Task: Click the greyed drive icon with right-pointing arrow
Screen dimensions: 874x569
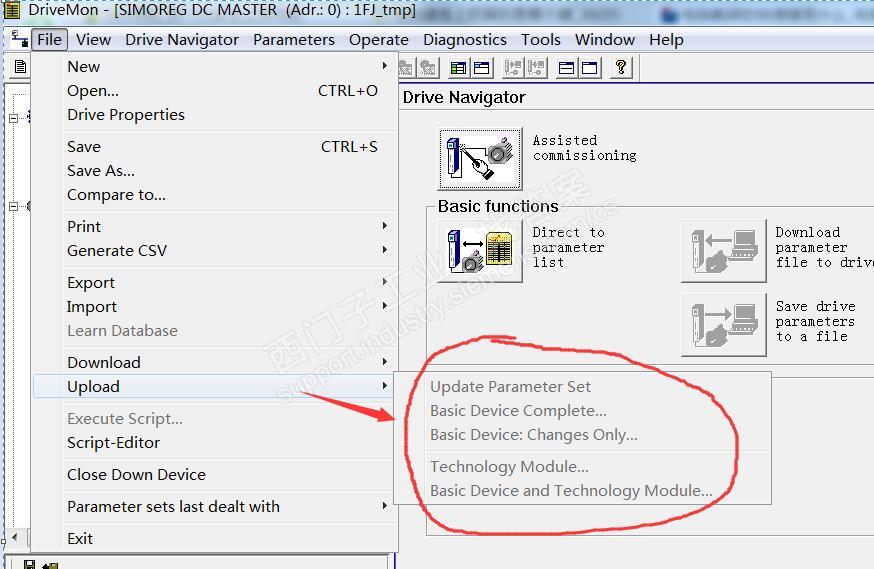Action: pos(512,68)
